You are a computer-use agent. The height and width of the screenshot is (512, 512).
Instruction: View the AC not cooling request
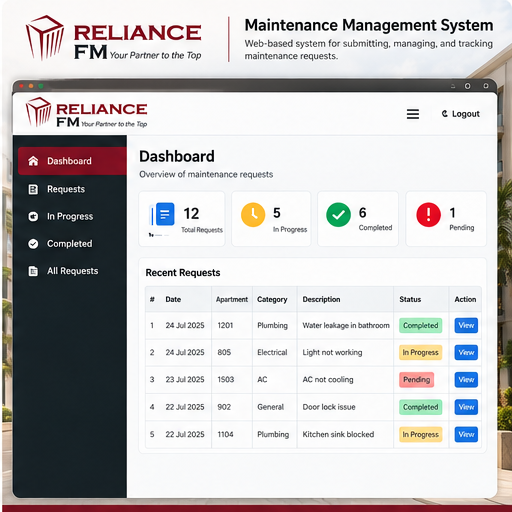pos(466,380)
